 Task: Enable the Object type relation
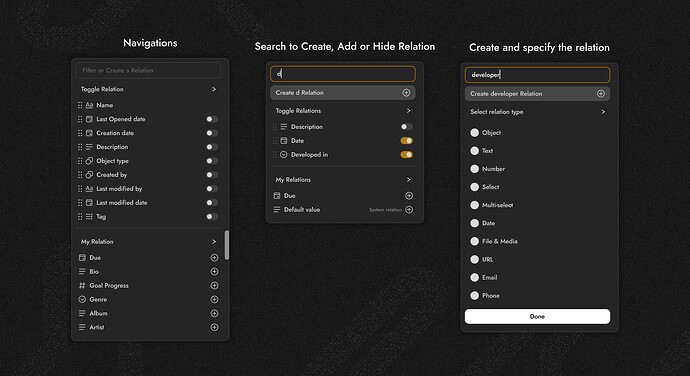point(212,161)
